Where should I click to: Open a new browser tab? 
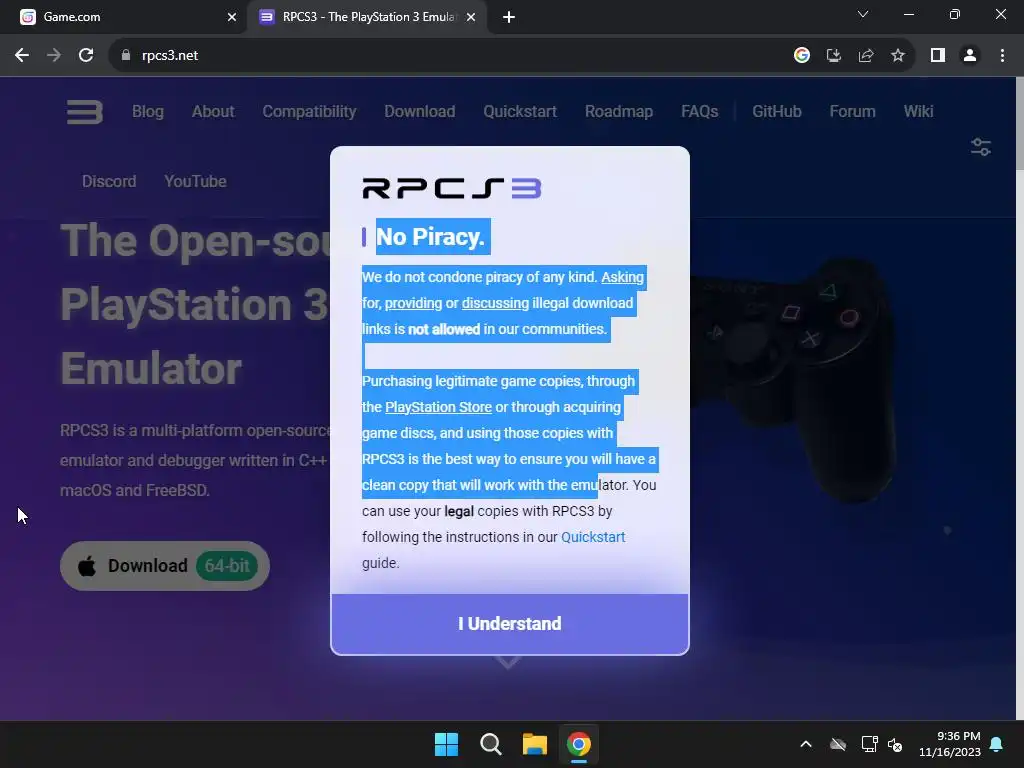pyautogui.click(x=509, y=17)
